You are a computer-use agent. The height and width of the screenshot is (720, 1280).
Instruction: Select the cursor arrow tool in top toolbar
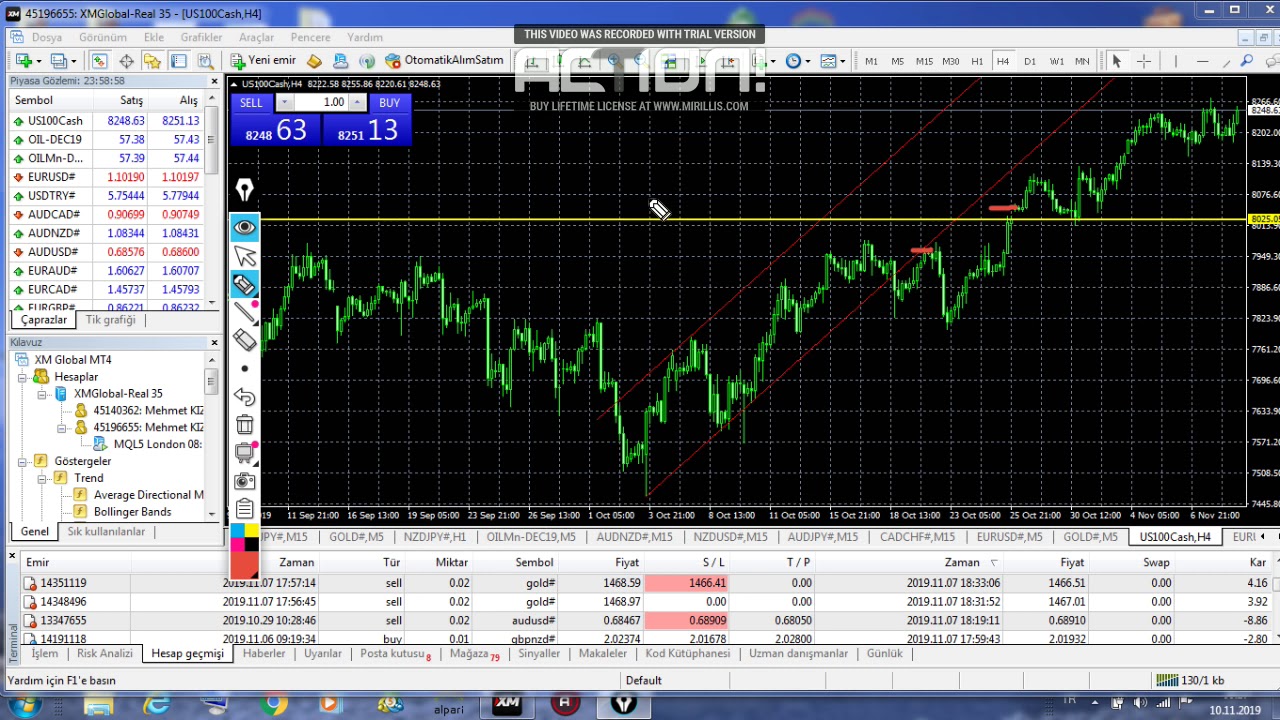click(1116, 61)
